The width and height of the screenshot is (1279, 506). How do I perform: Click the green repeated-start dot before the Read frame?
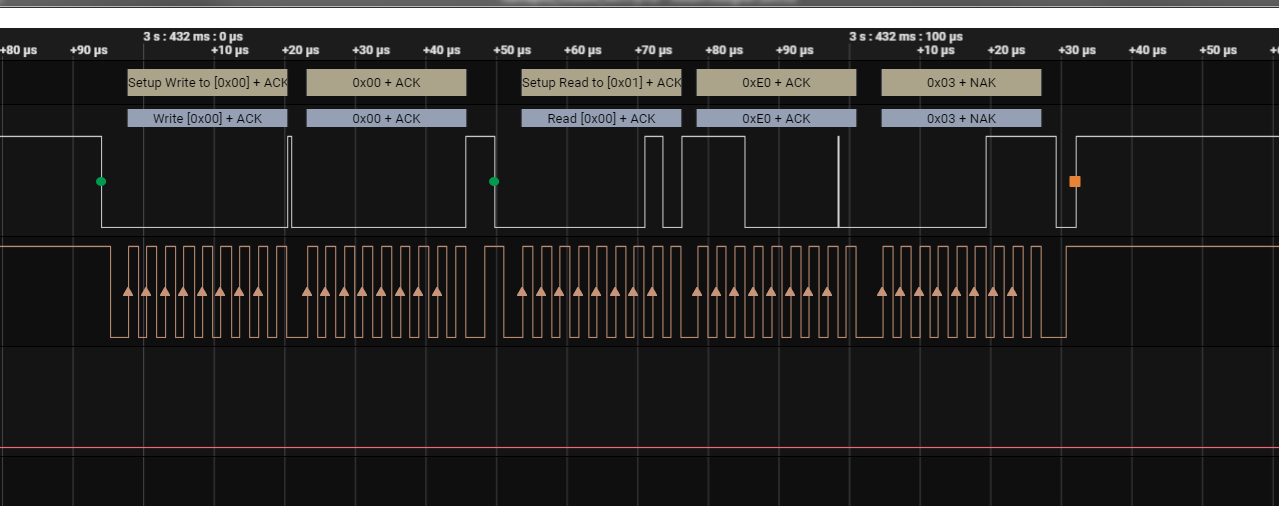[494, 181]
